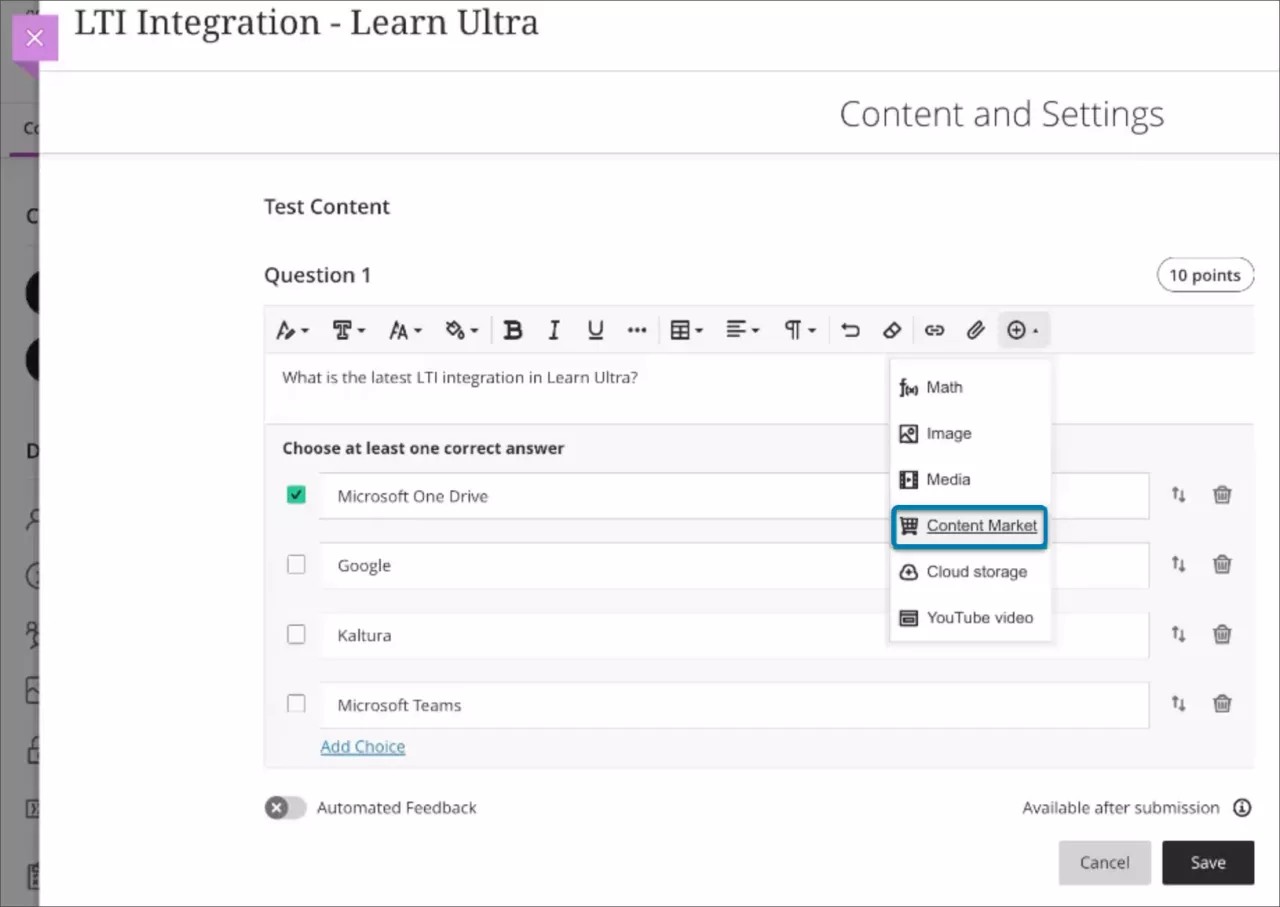Toggle bold formatting in the editor
This screenshot has height=907, width=1280.
tap(513, 329)
